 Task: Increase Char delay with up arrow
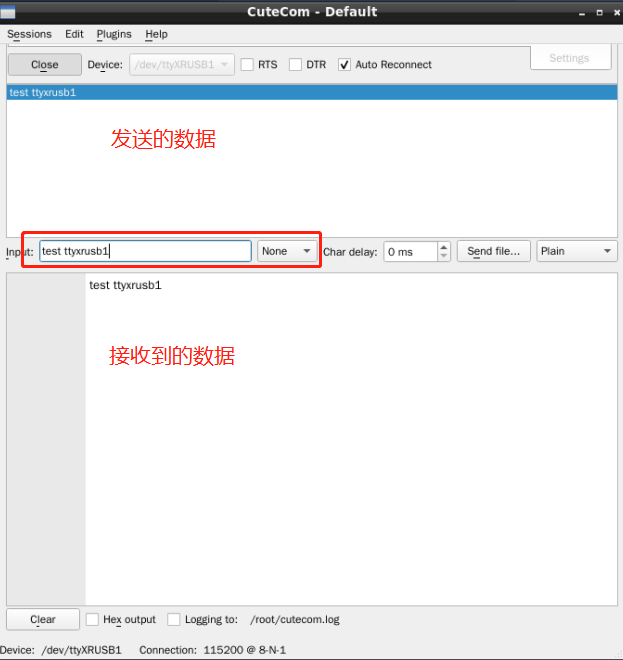(444, 246)
